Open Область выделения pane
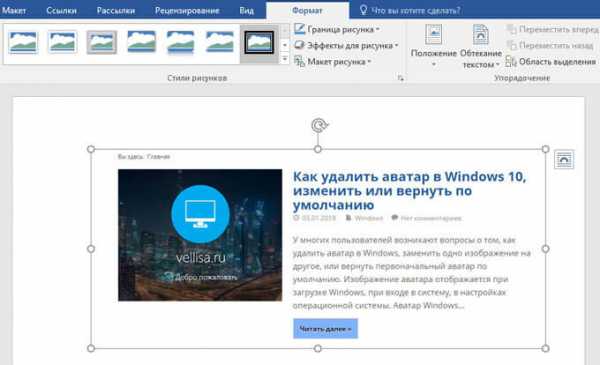The height and width of the screenshot is (365, 600). [x=551, y=62]
